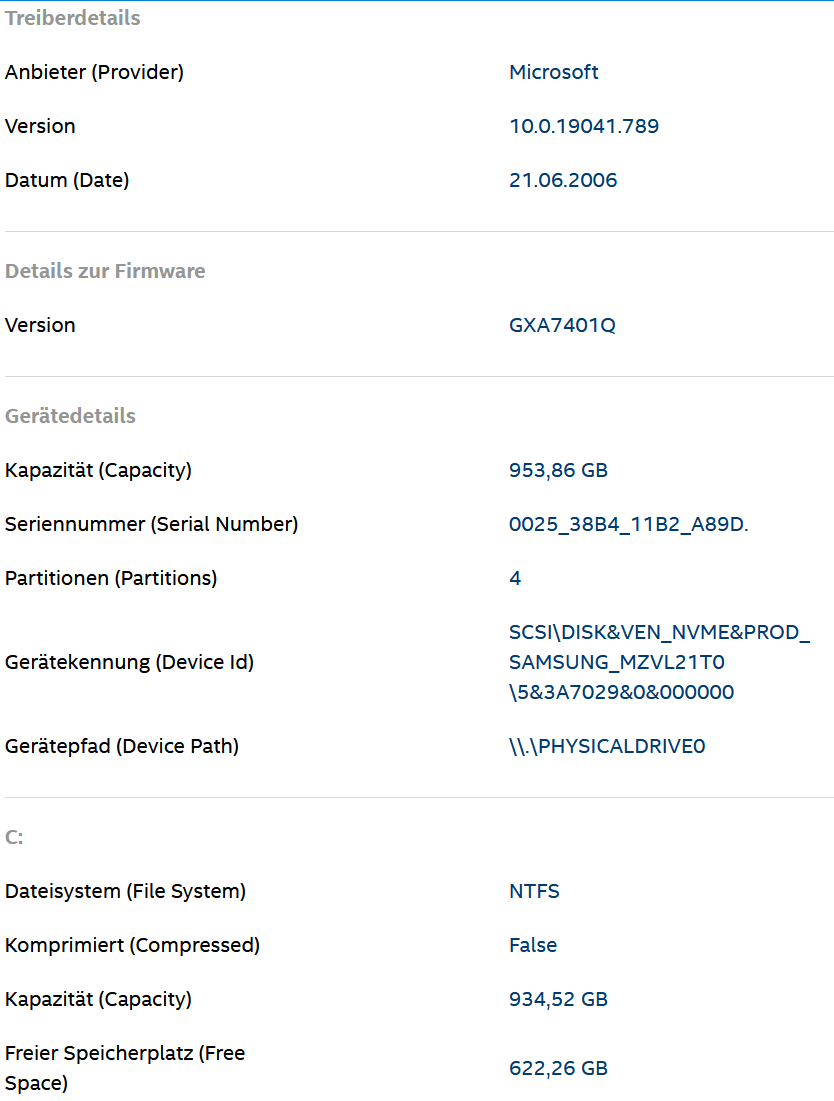Click the Gerätekennung (Device Id) label
Screen dimensions: 834x1101
(x=129, y=662)
